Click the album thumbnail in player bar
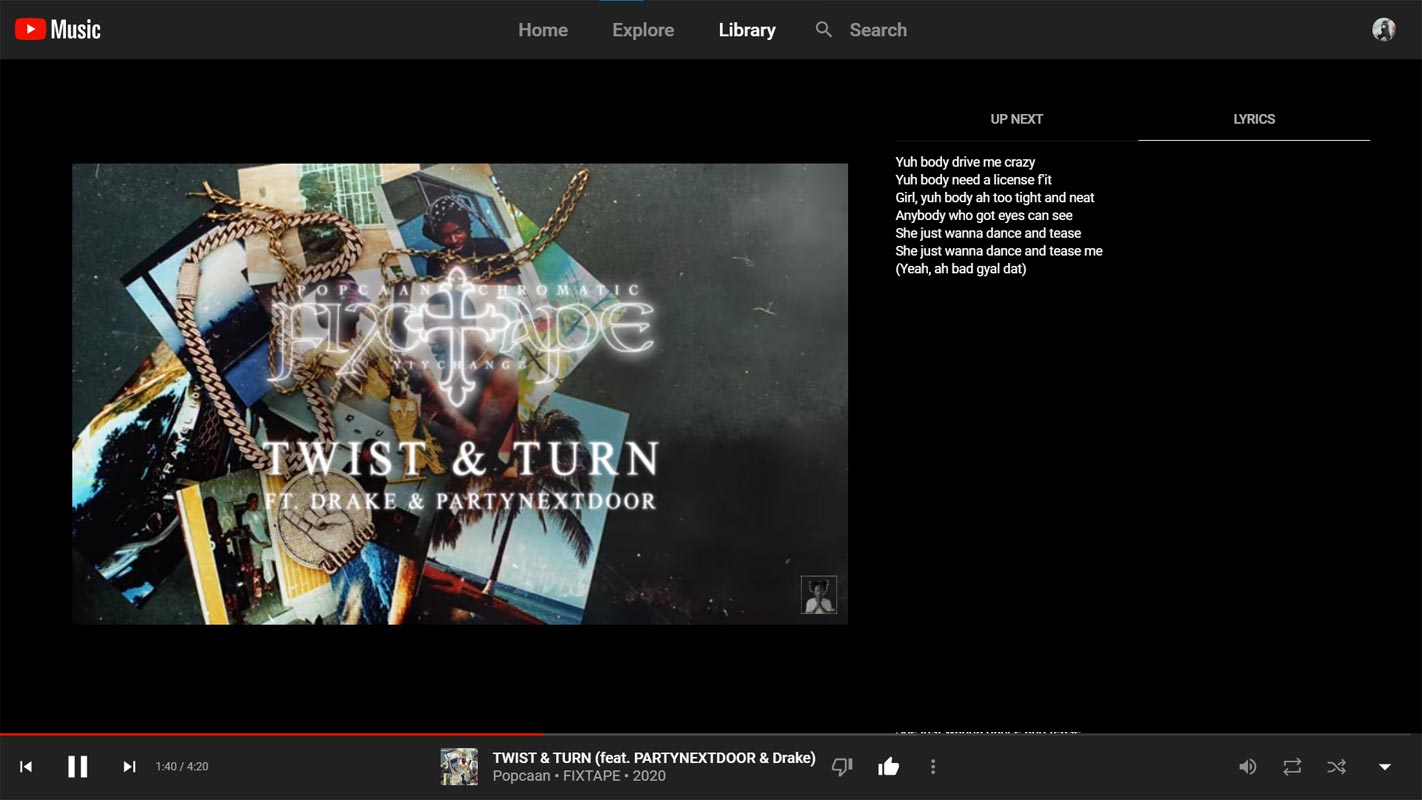1422x800 pixels. (459, 767)
